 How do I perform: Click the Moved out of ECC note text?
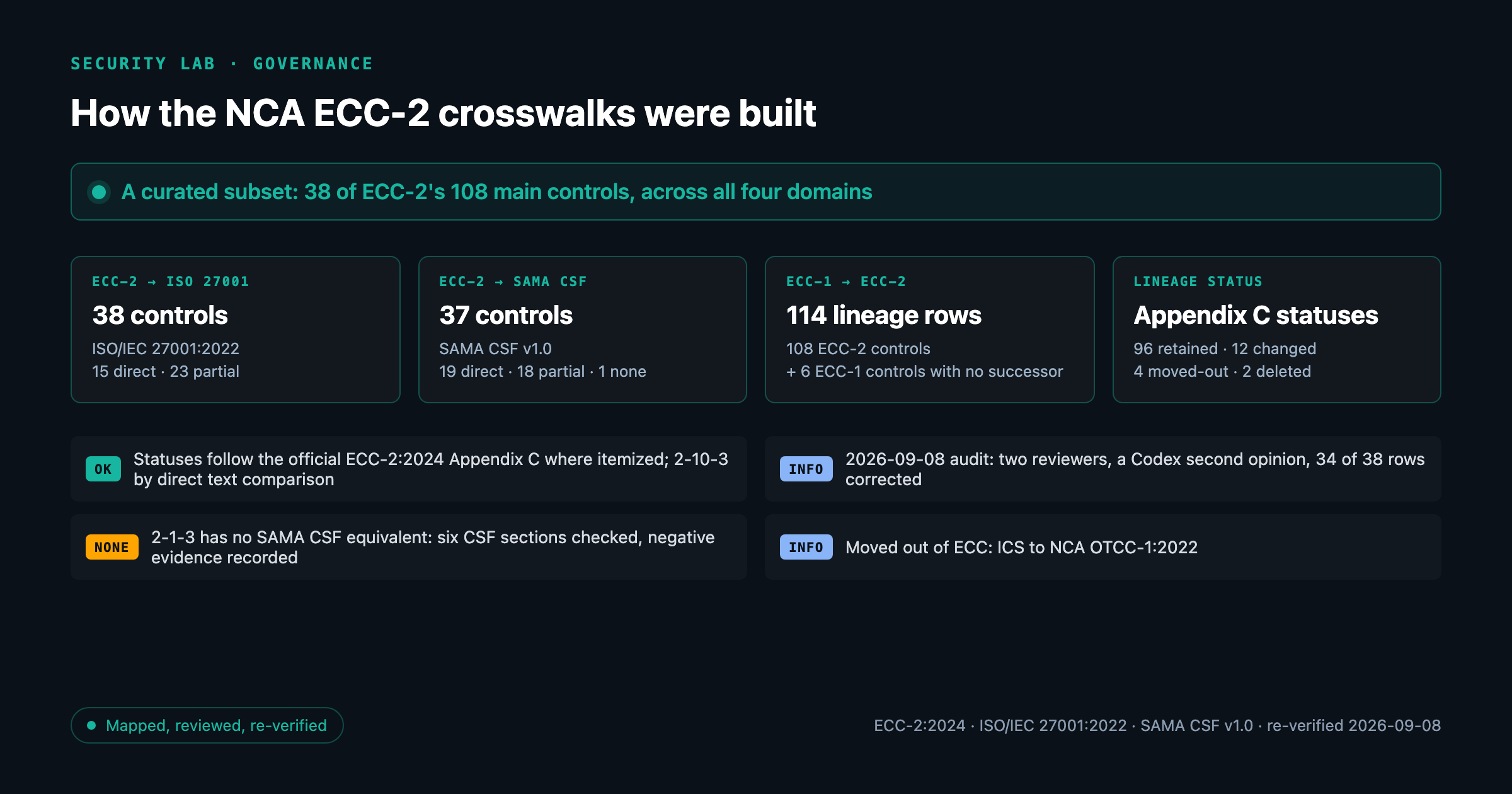click(1021, 547)
